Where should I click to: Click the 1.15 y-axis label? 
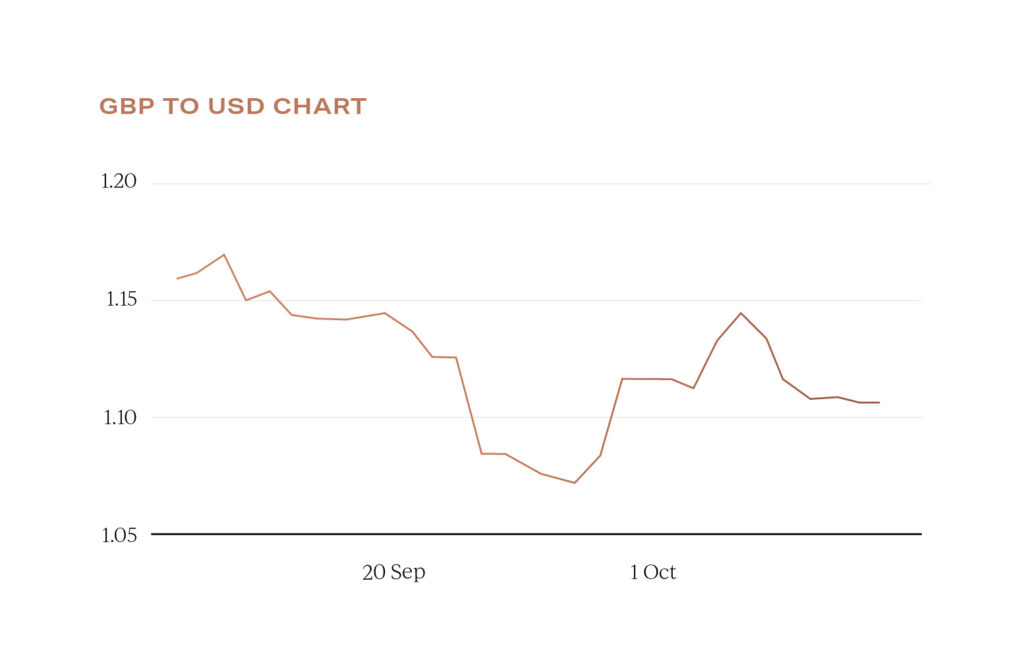[118, 300]
